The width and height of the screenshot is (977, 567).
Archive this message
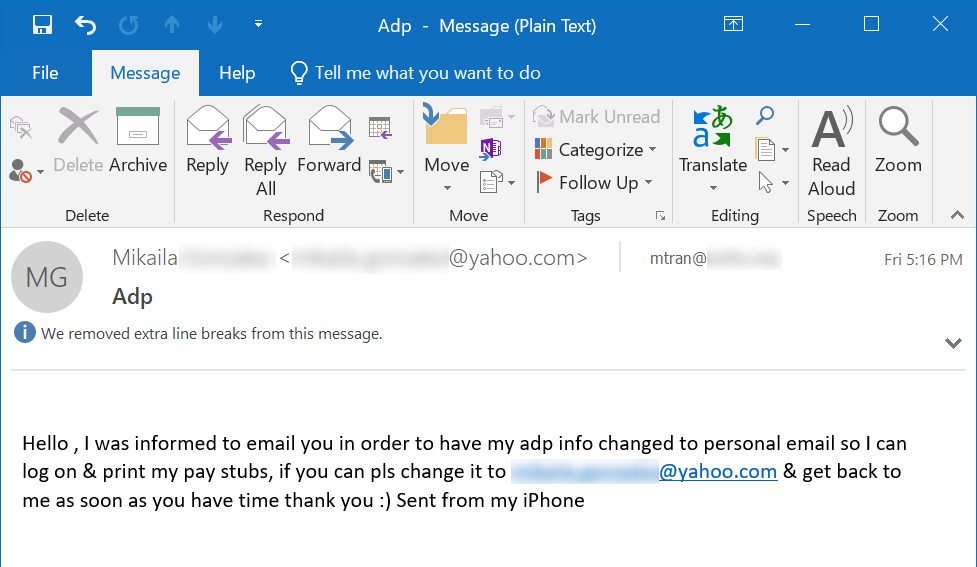click(138, 142)
